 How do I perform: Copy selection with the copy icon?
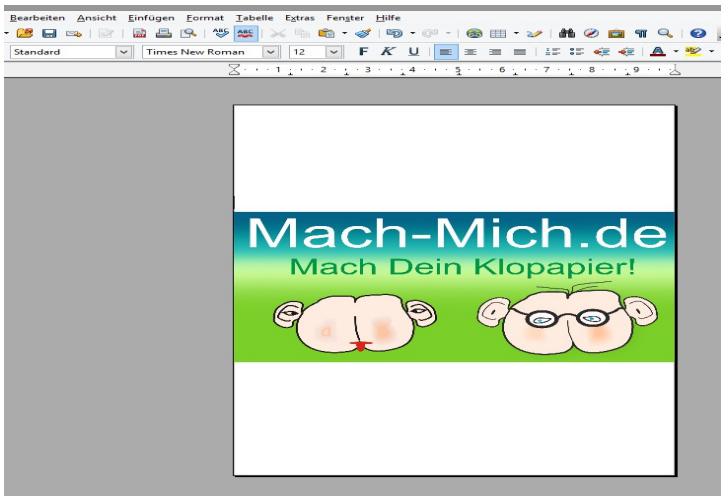coord(302,33)
